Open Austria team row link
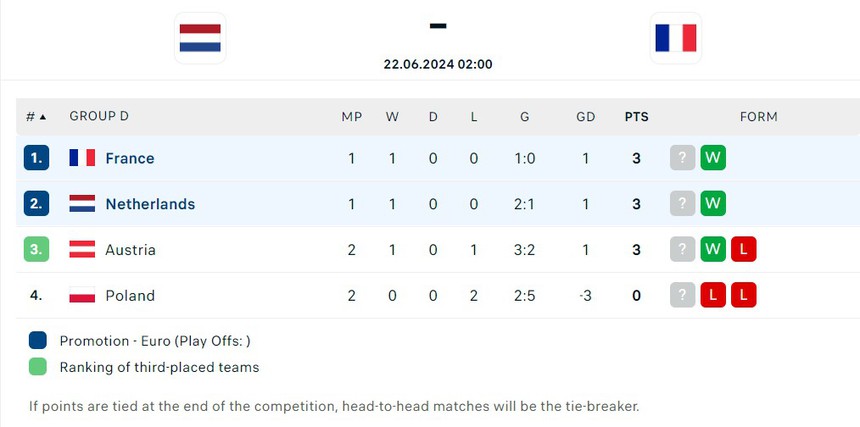Viewport: 860px width, 427px height. (130, 250)
